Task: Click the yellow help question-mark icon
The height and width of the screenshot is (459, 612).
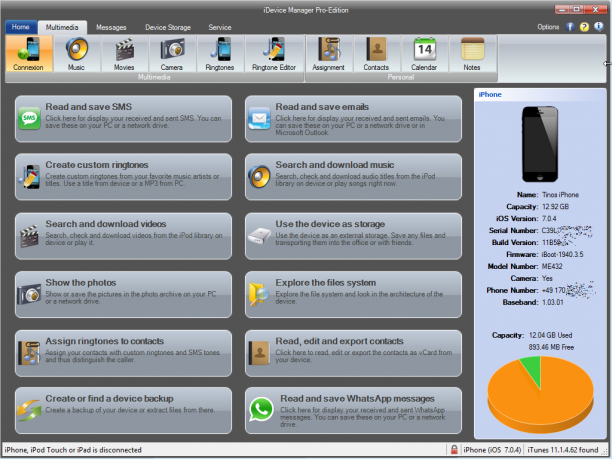Action: 584,27
